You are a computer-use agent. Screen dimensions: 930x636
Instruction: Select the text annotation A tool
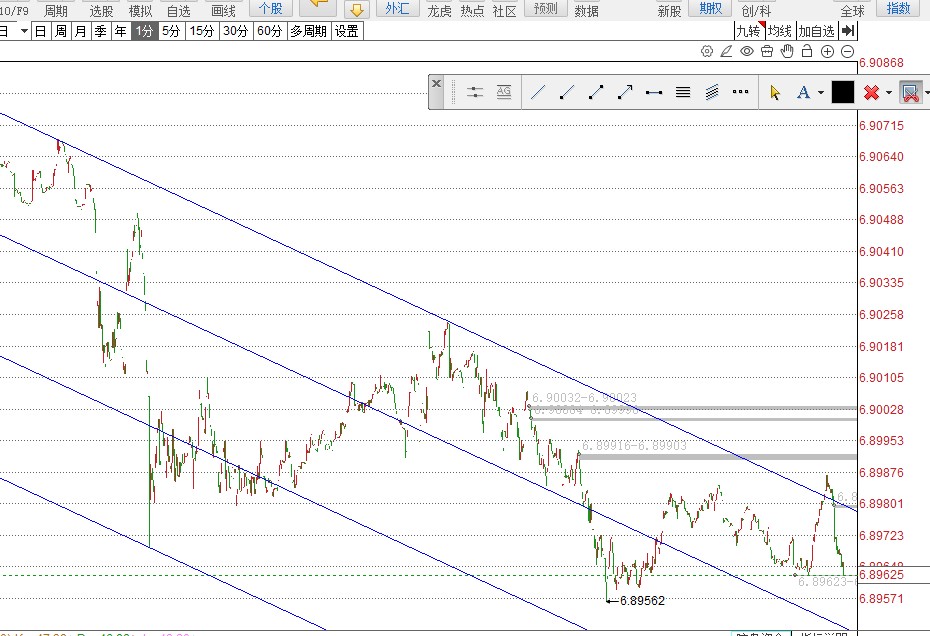(803, 93)
